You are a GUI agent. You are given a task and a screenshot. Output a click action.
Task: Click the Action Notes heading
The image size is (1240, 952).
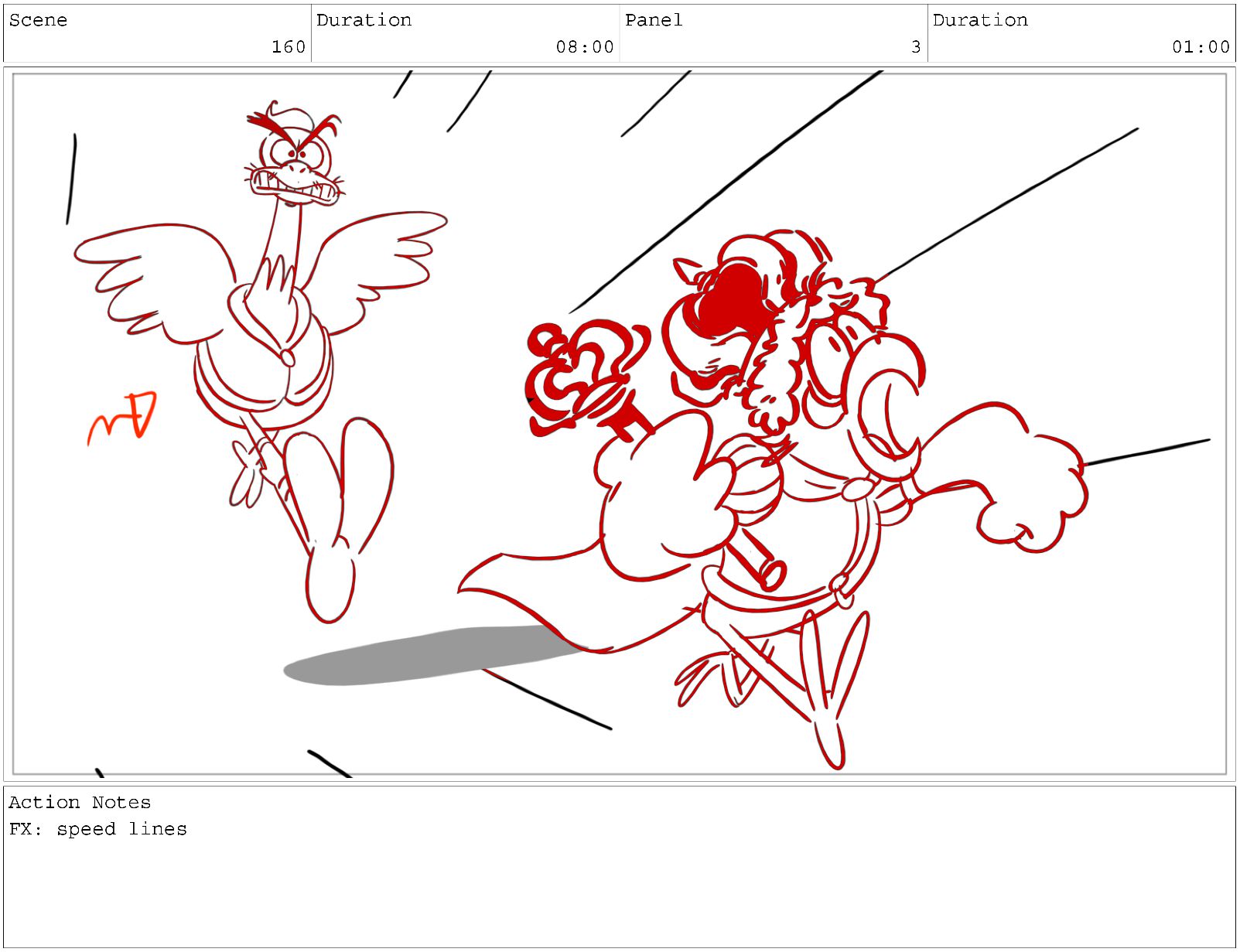[x=80, y=802]
